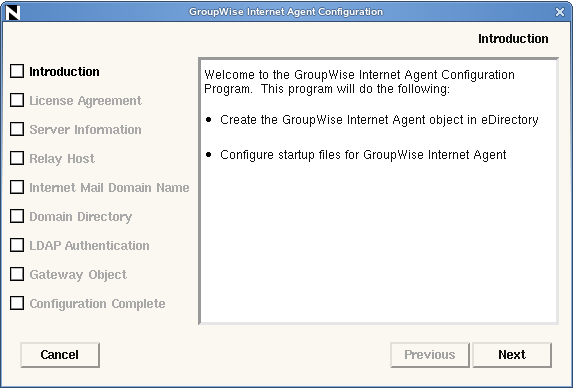Viewport: 573px width, 390px height.
Task: Tick the Domain Directory step checkbox
Action: (17, 216)
